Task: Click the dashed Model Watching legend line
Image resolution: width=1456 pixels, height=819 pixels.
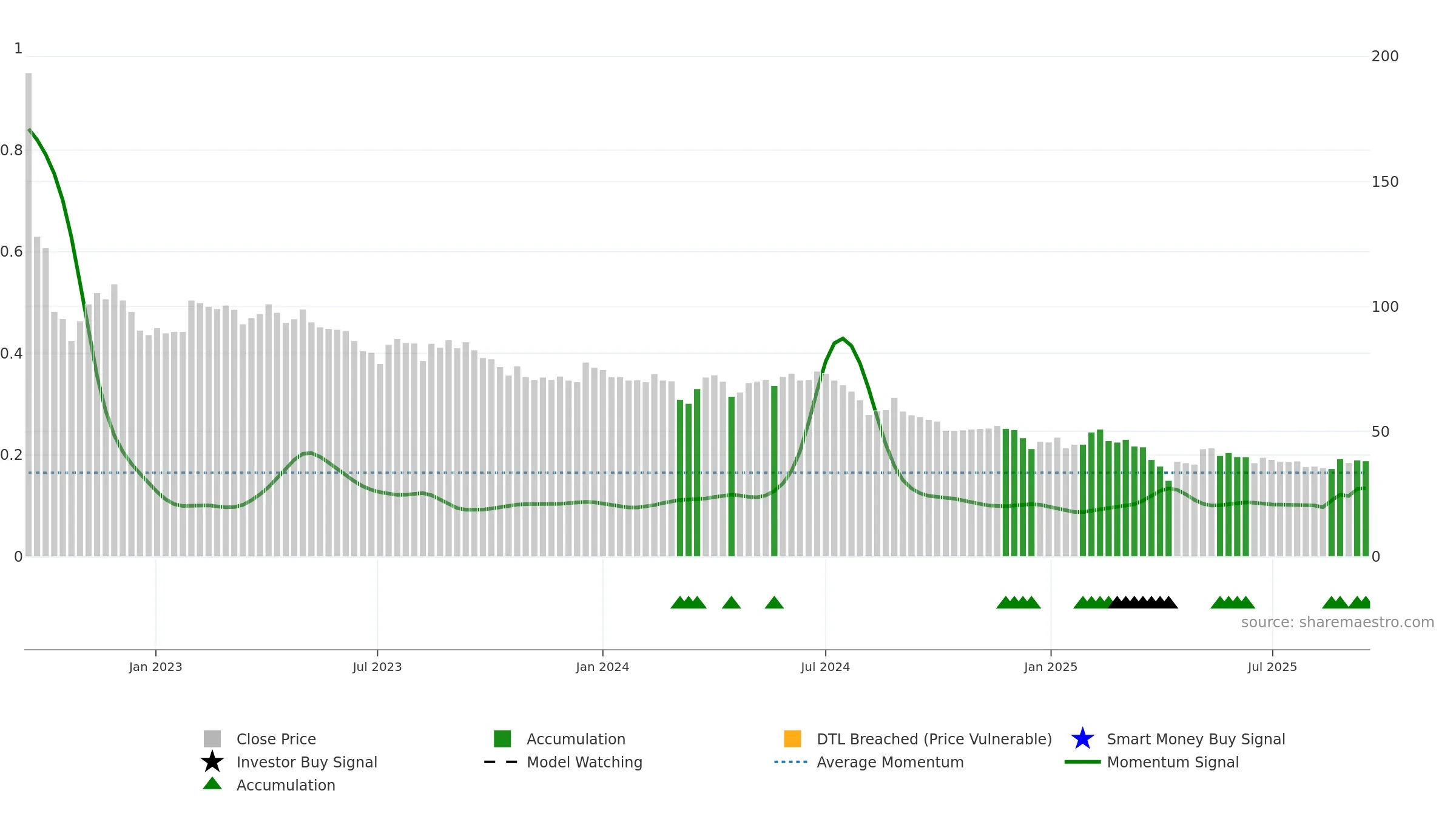Action: point(501,761)
